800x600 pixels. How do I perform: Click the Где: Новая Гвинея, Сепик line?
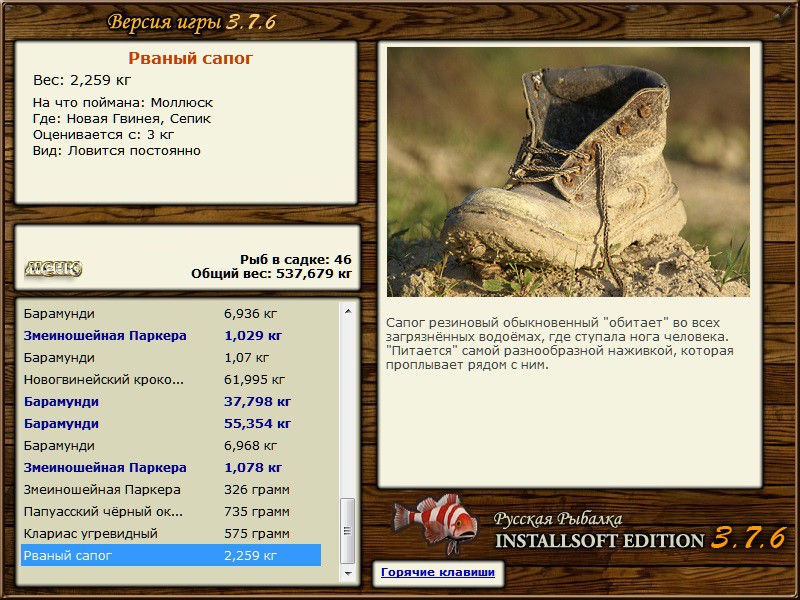[x=121, y=119]
